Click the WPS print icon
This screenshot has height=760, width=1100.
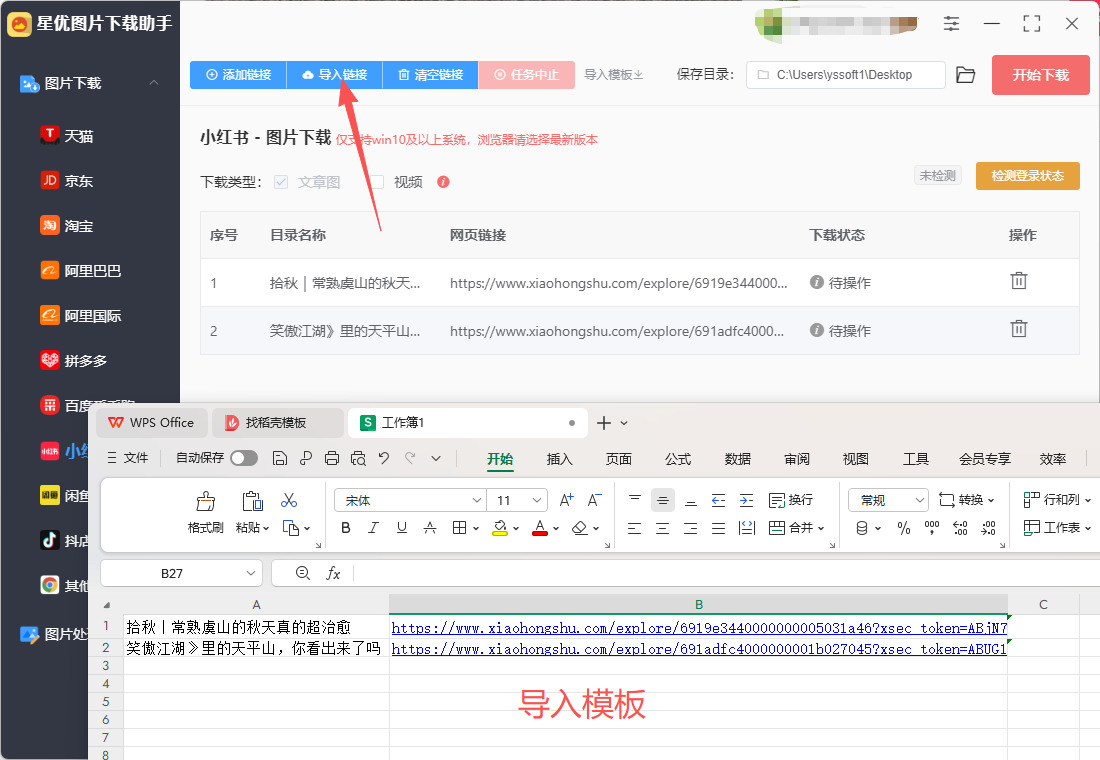click(332, 458)
